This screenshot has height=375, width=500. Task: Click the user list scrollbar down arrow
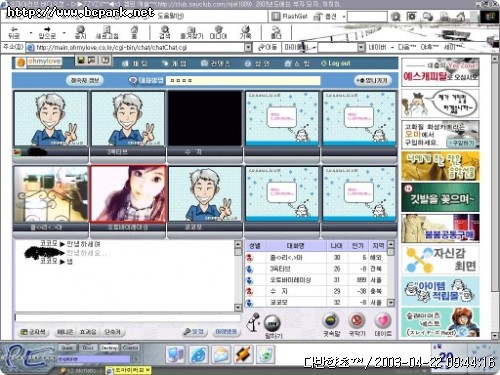point(391,303)
